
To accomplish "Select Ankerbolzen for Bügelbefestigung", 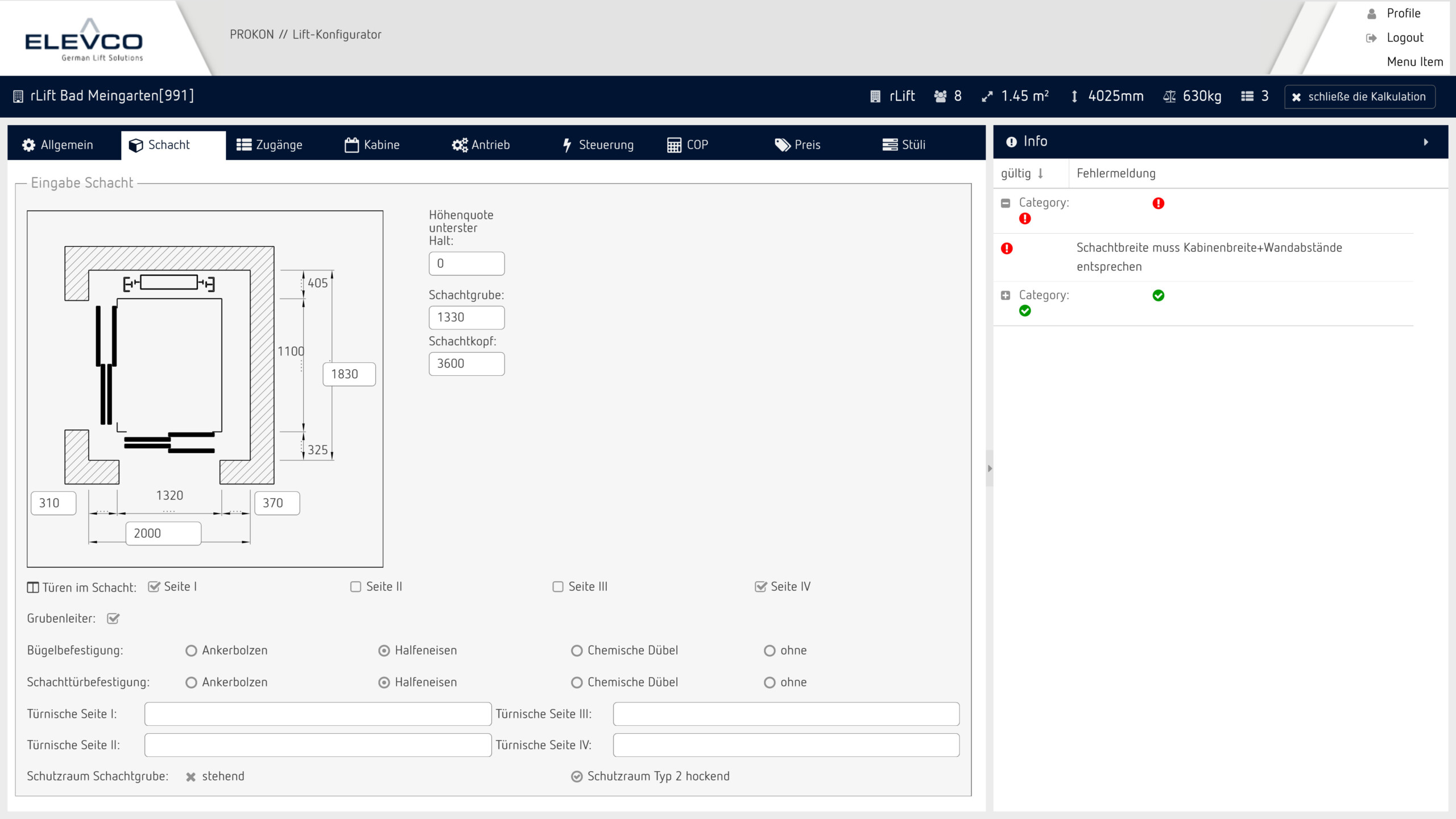I will click(191, 651).
